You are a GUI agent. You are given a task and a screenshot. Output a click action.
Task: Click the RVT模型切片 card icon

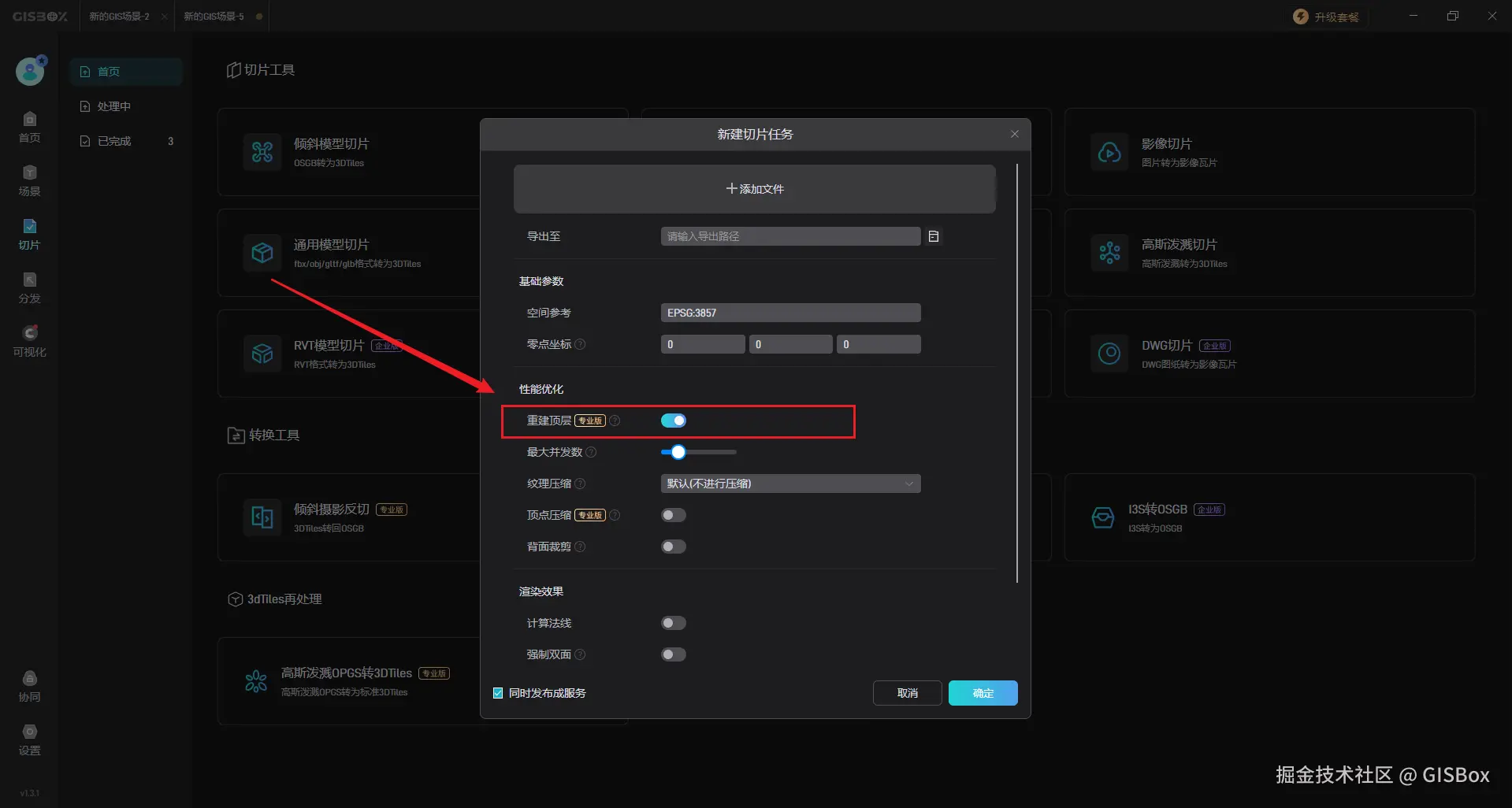coord(262,354)
